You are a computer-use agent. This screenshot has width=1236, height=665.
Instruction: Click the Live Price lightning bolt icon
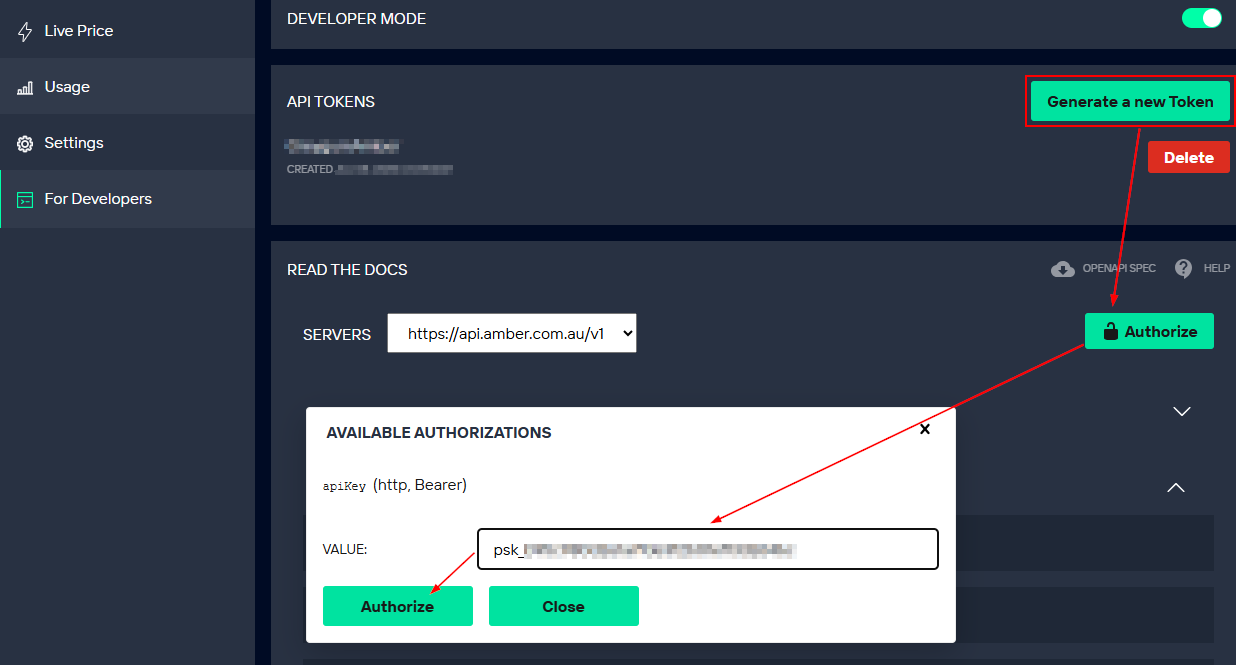coord(25,31)
